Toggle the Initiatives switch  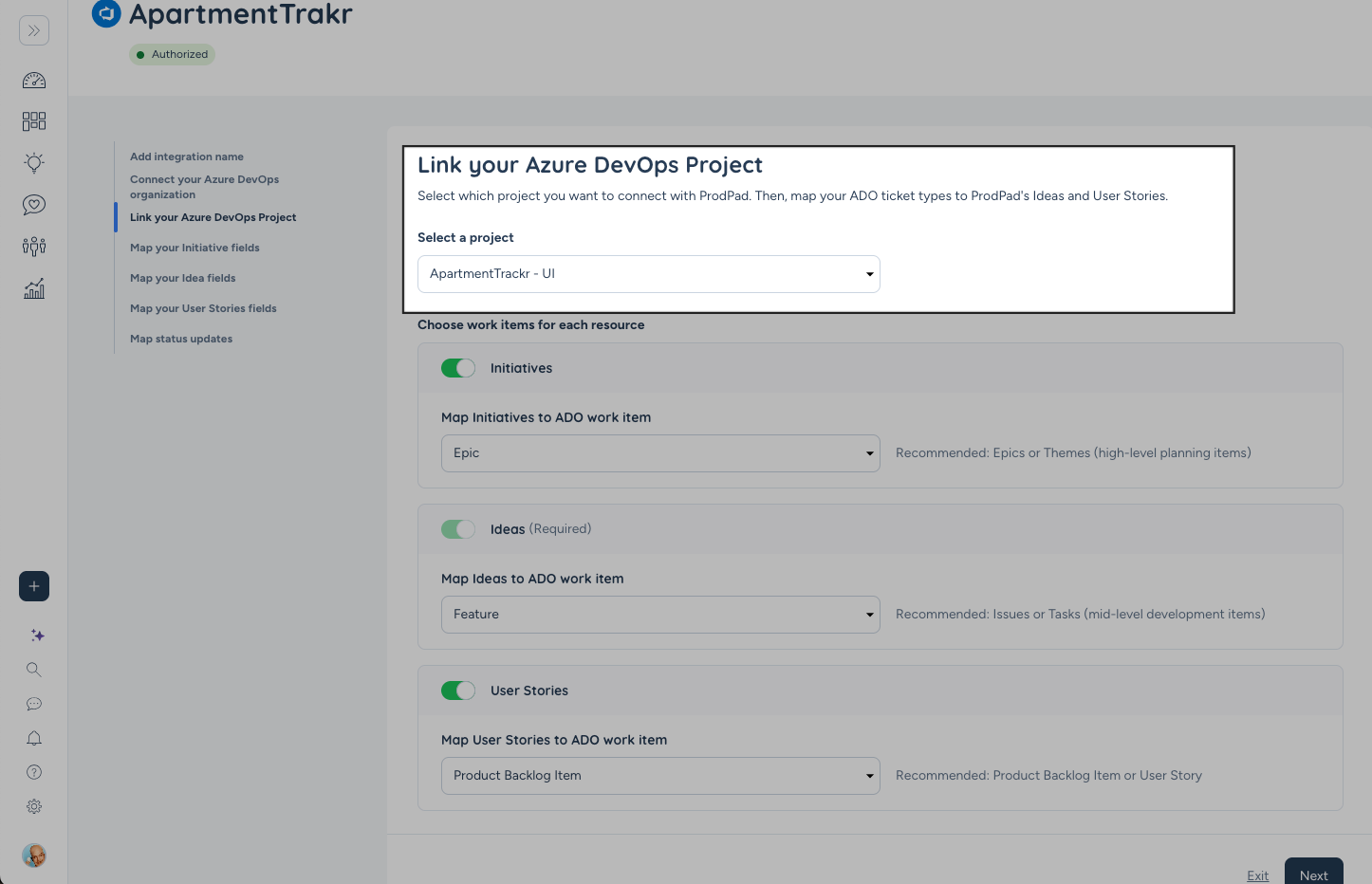(x=458, y=368)
